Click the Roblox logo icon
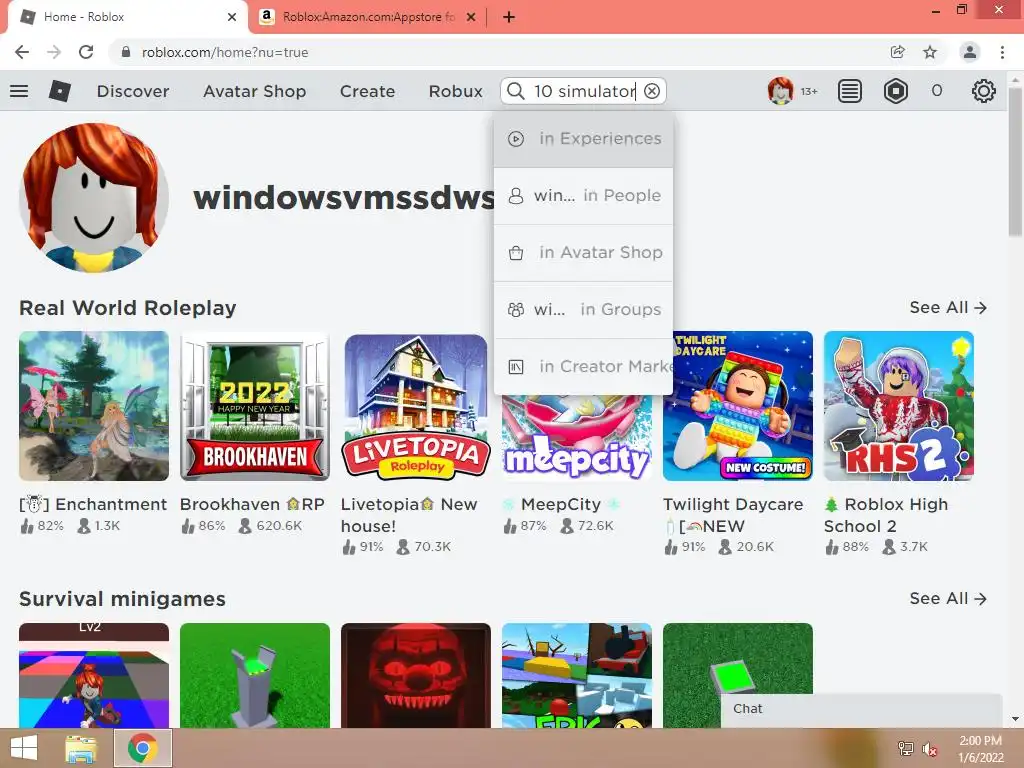This screenshot has width=1024, height=768. point(59,91)
